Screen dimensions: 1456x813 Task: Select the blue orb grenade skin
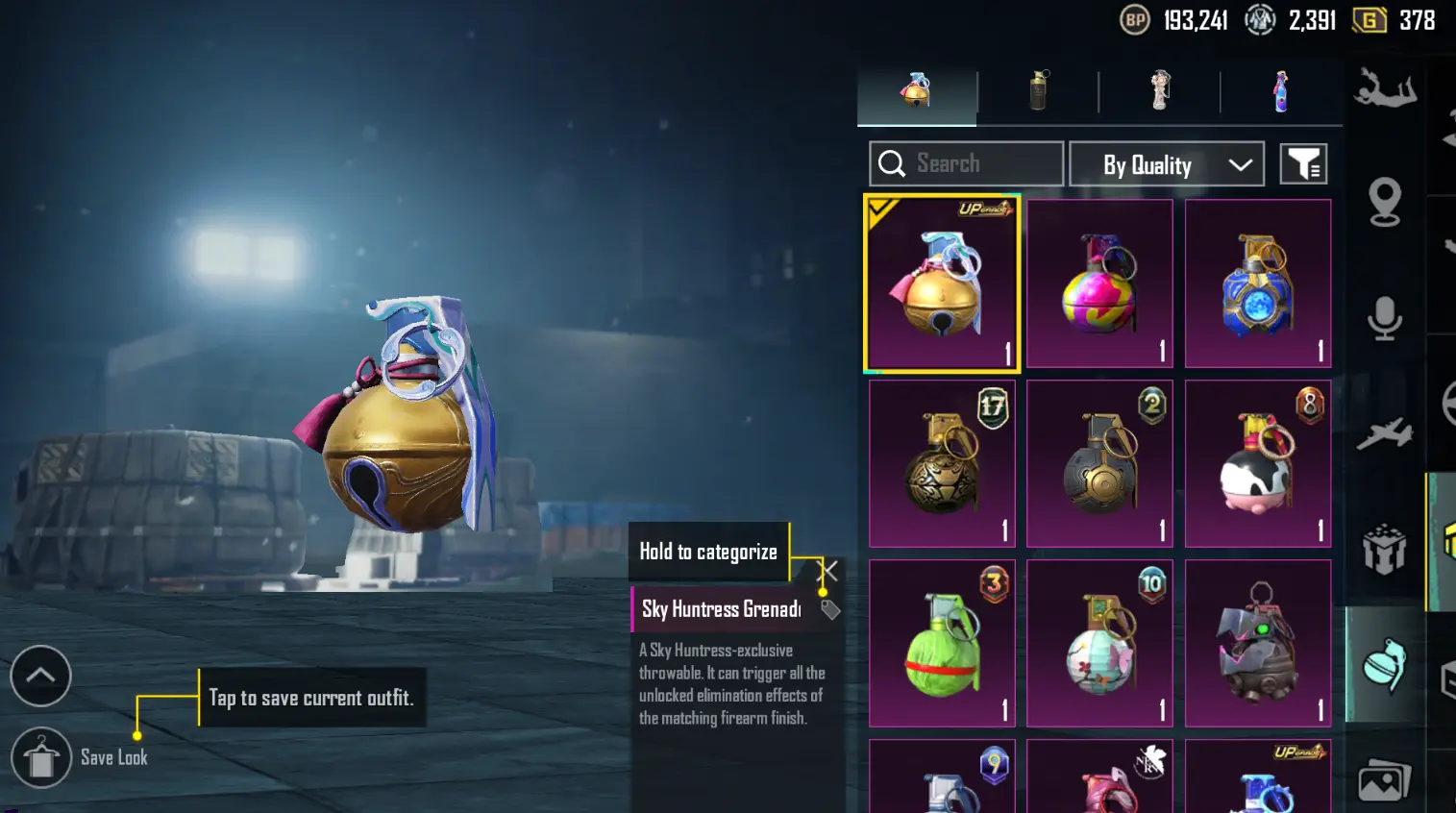pos(1258,283)
